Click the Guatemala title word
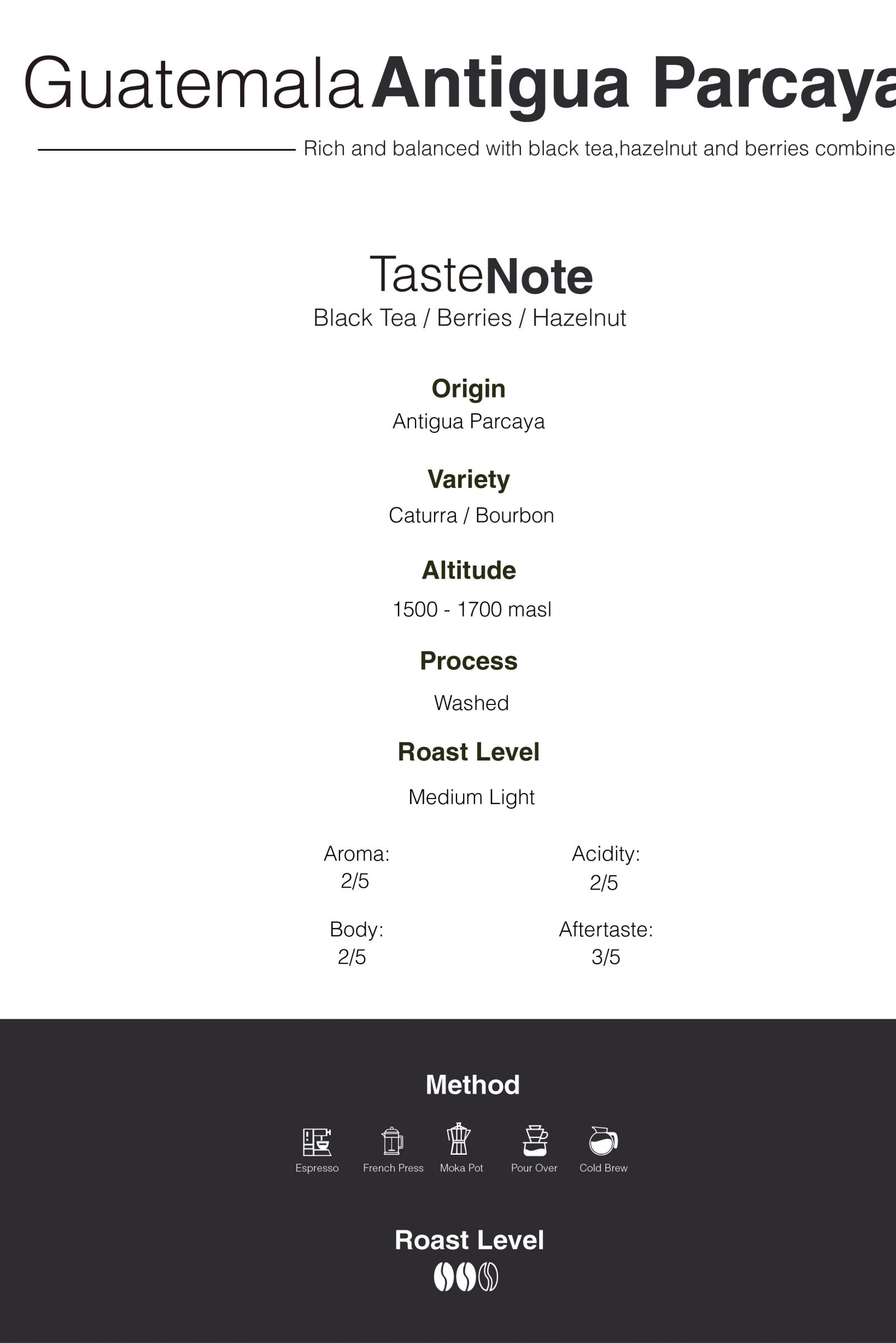The width and height of the screenshot is (896, 1344). tap(194, 83)
